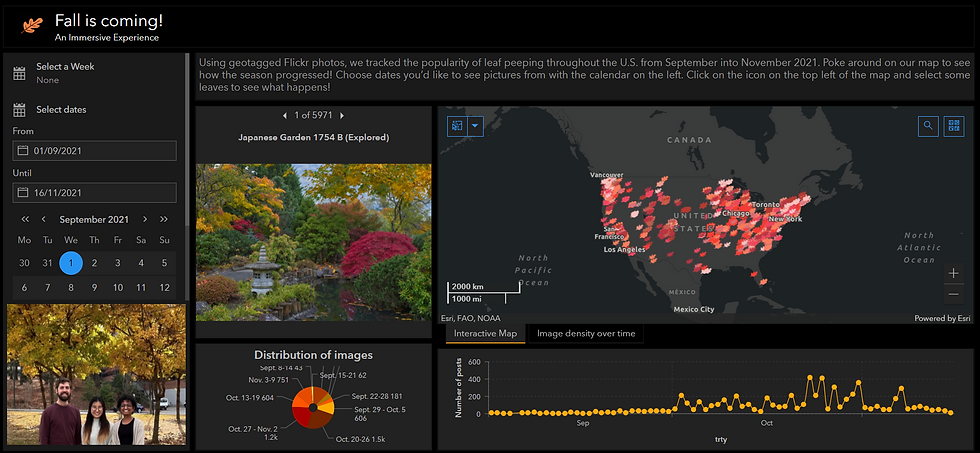Image resolution: width=980 pixels, height=453 pixels.
Task: Click the Distribution of images pie chart
Action: pyautogui.click(x=314, y=408)
